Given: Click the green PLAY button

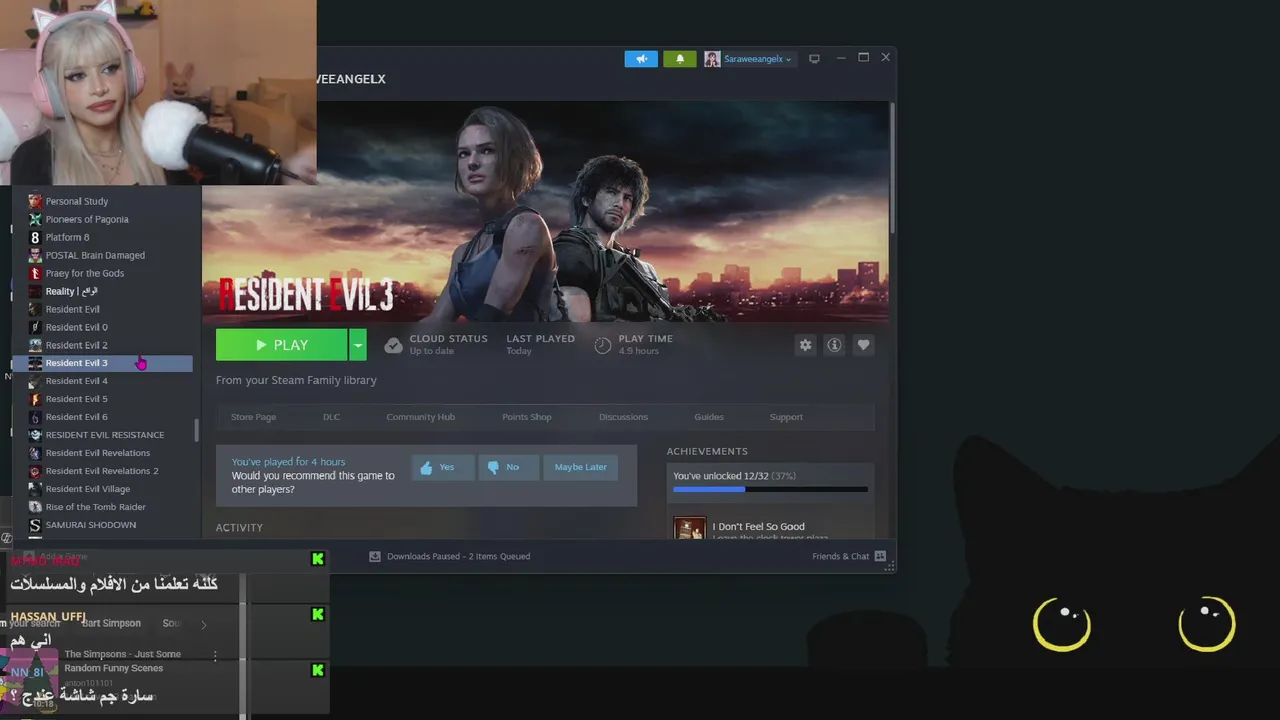Looking at the screenshot, I should (281, 345).
